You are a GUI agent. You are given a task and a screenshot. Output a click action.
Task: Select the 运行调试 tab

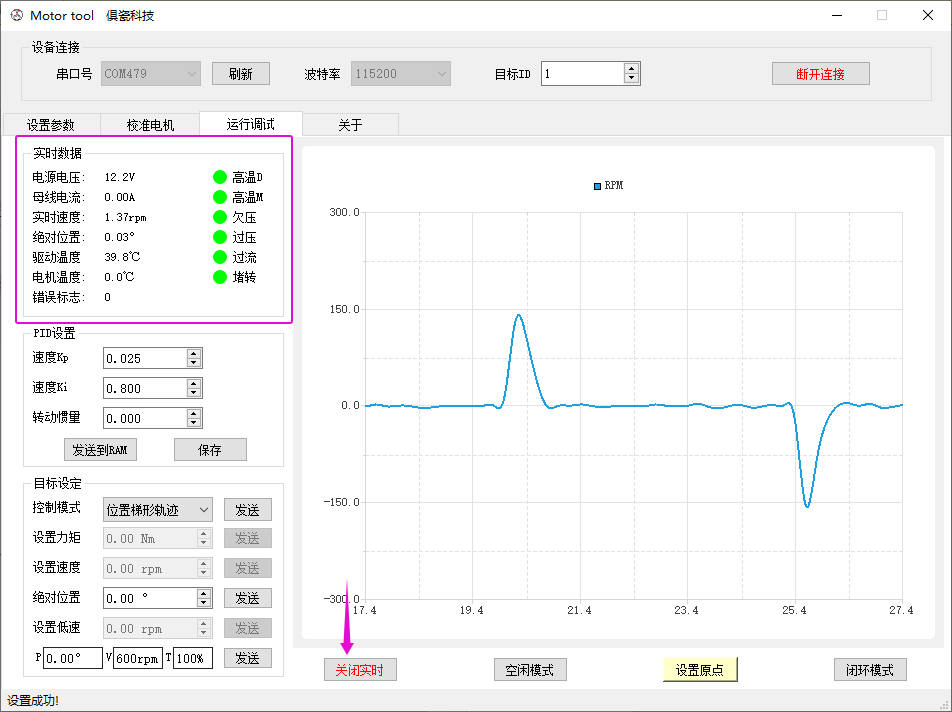[250, 124]
